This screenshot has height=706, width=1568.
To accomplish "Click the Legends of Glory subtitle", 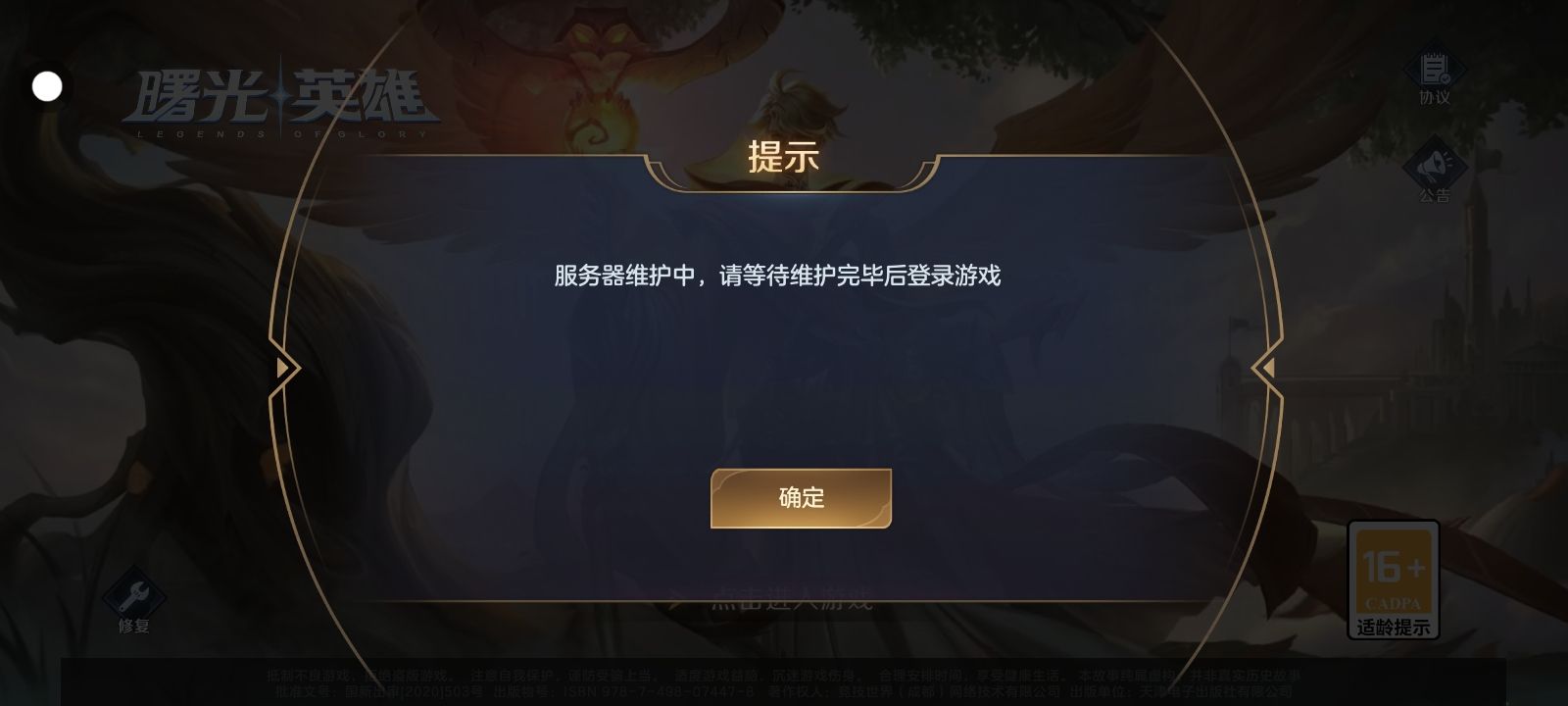I will [x=281, y=134].
